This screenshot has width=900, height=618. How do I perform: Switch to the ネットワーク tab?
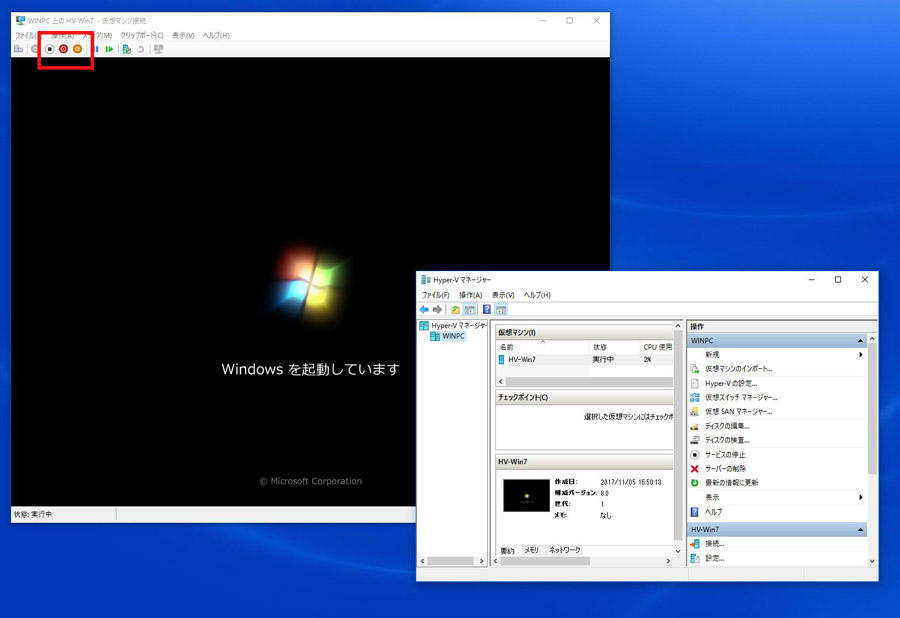click(564, 550)
